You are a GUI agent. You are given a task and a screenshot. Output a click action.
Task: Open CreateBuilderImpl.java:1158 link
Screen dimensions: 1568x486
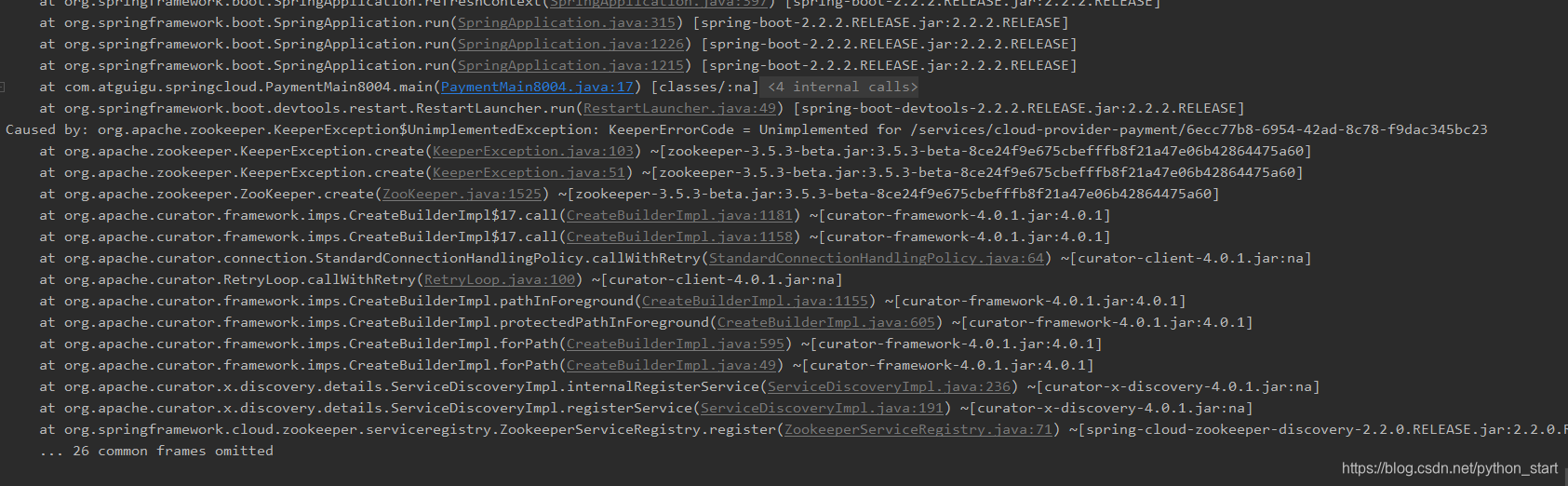[x=679, y=236]
